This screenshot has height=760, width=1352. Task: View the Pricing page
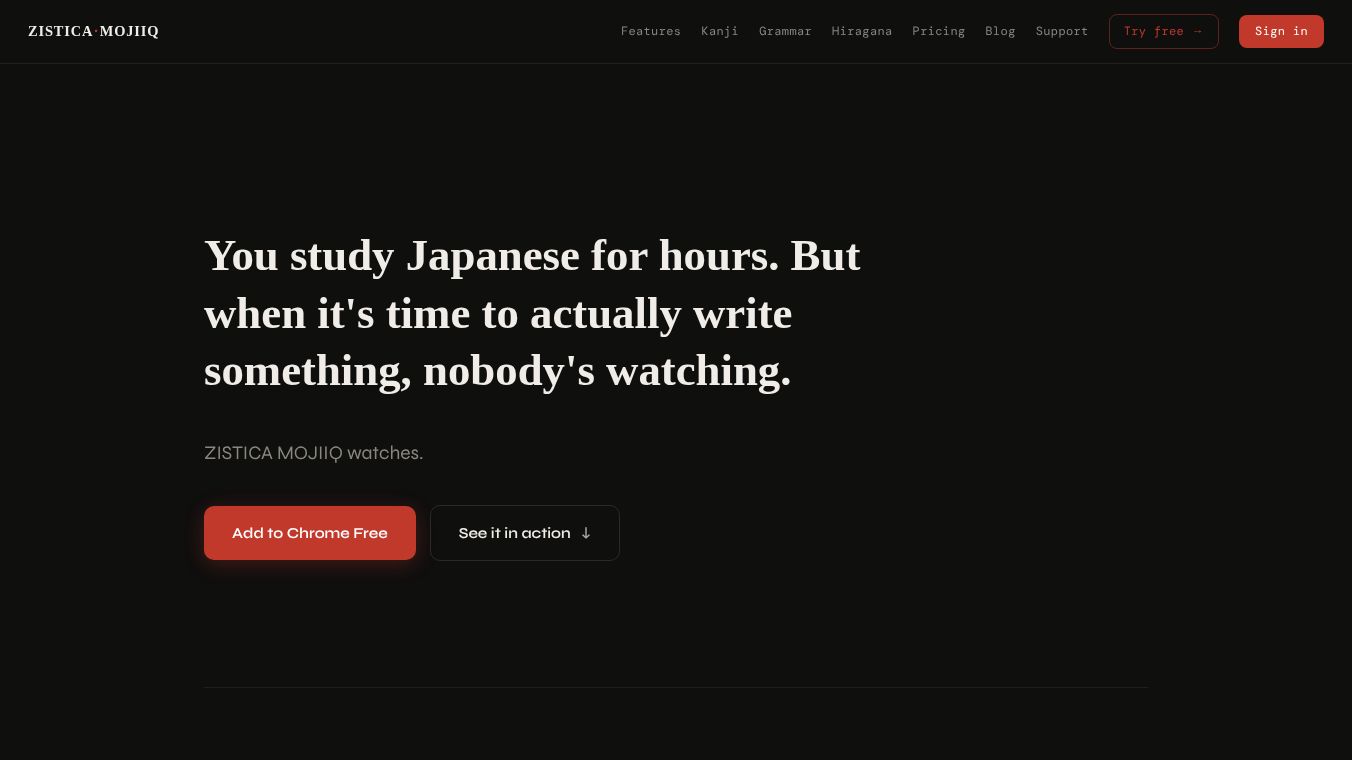click(x=939, y=31)
